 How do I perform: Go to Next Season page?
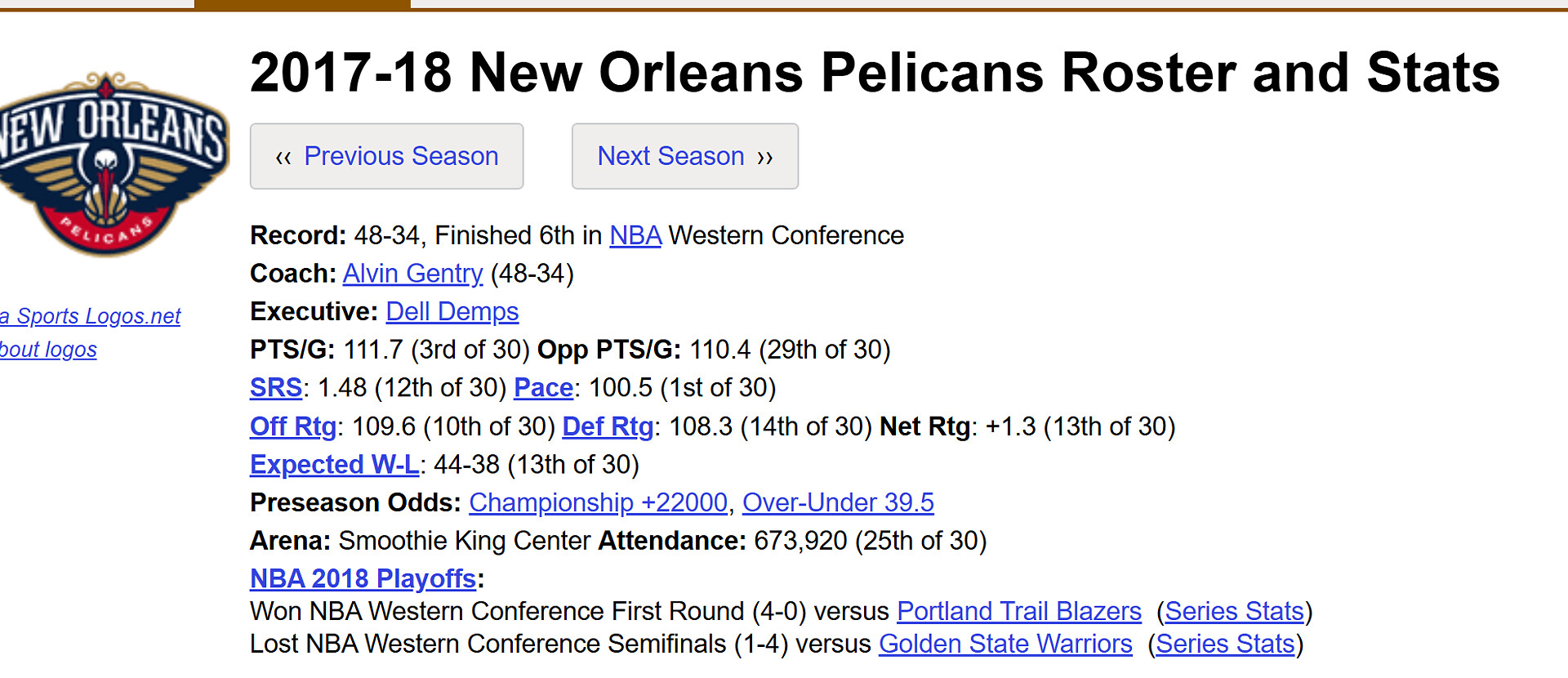click(685, 156)
